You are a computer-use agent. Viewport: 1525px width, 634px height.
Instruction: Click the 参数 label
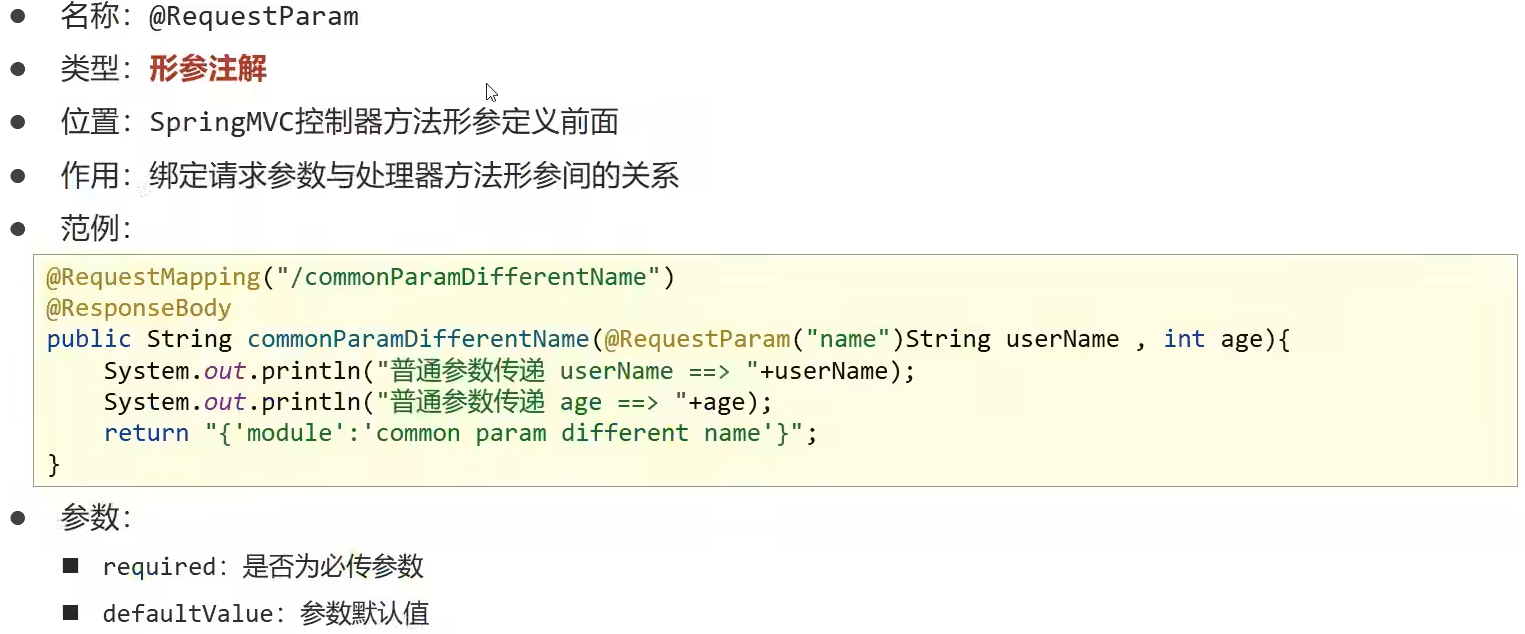(96, 517)
